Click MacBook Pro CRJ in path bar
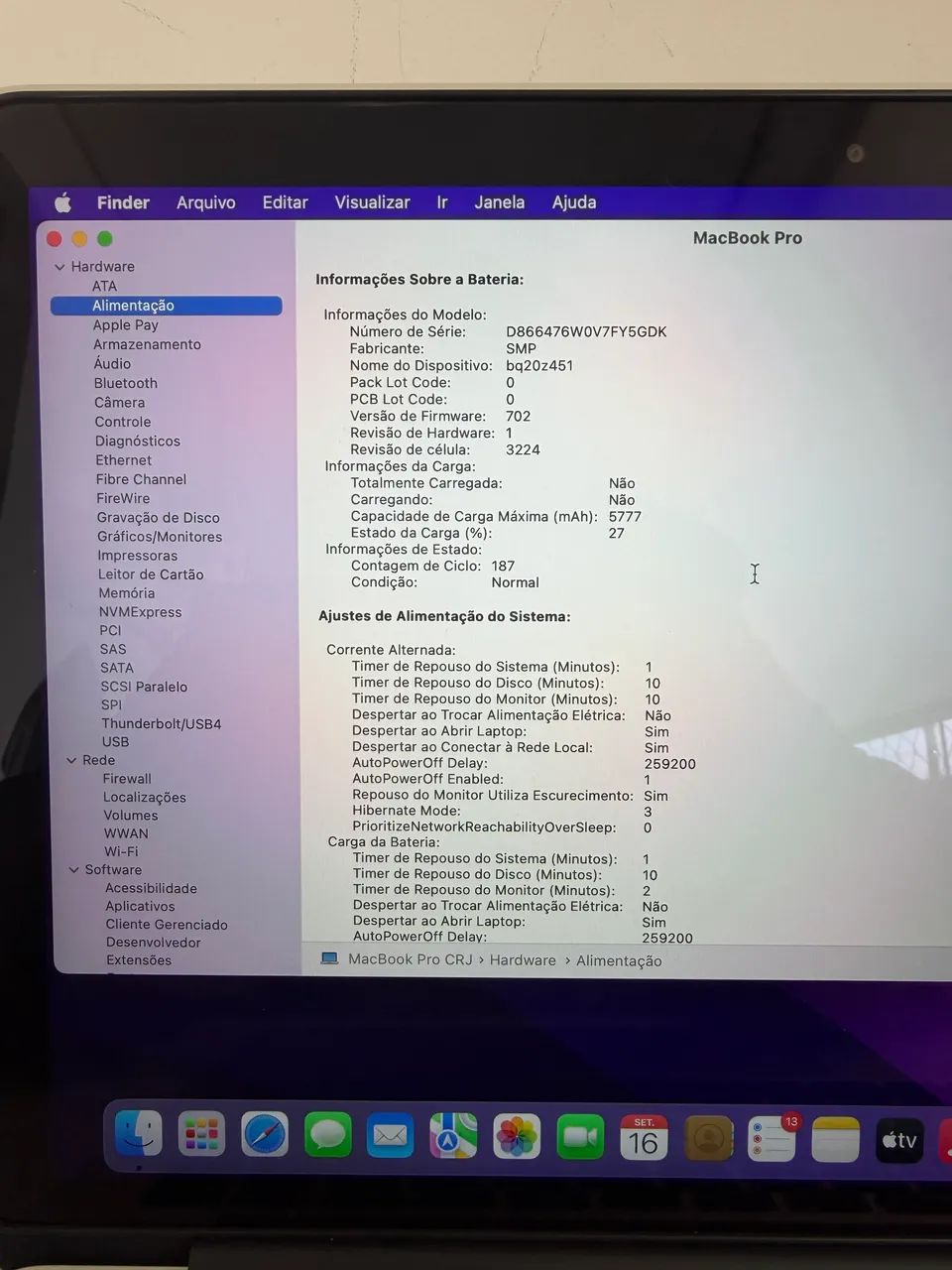952x1270 pixels. click(x=411, y=959)
